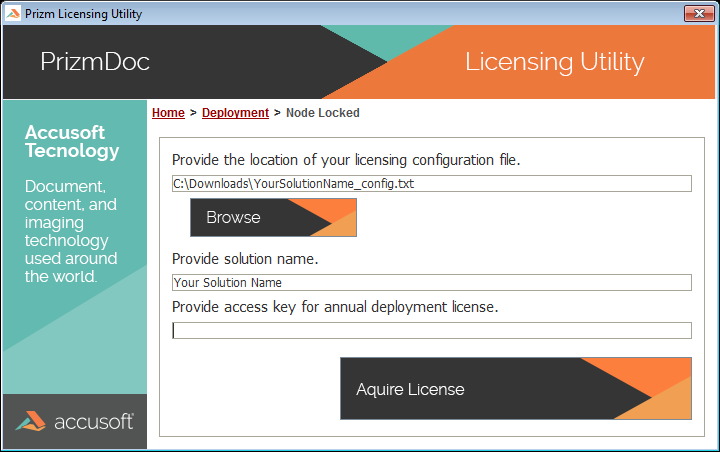This screenshot has width=720, height=452.
Task: Click the Aquire License button
Action: click(515, 389)
